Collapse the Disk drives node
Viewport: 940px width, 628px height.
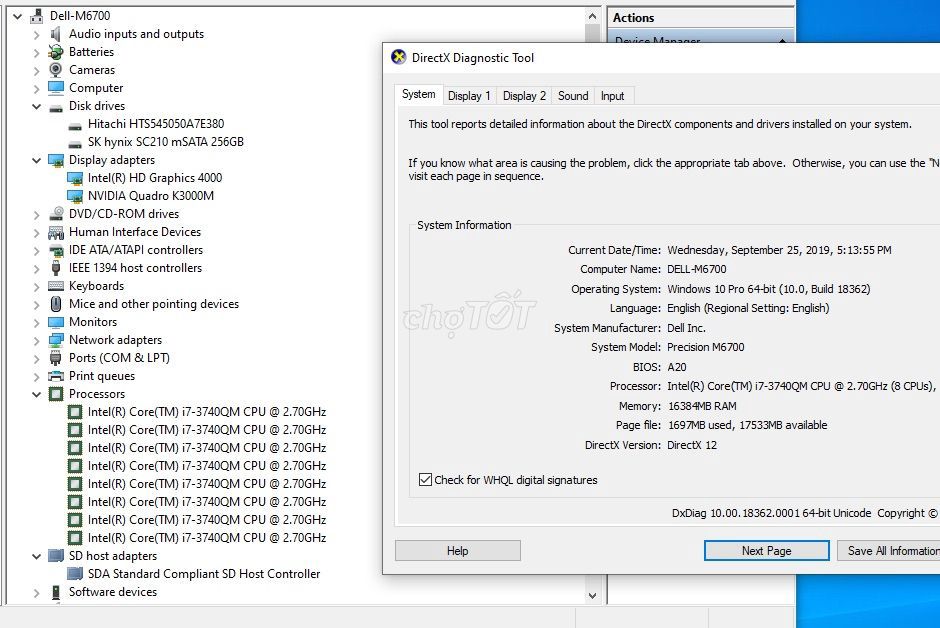pos(37,106)
